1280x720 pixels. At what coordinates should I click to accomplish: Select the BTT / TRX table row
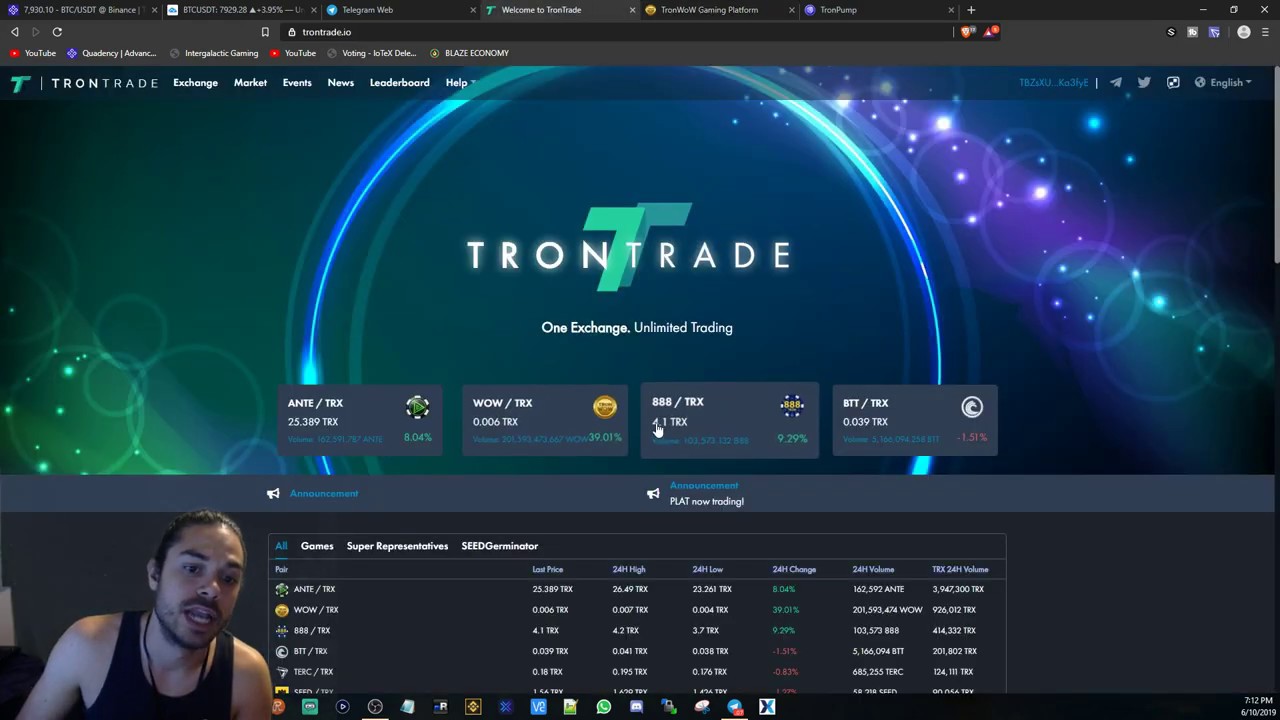(637, 652)
